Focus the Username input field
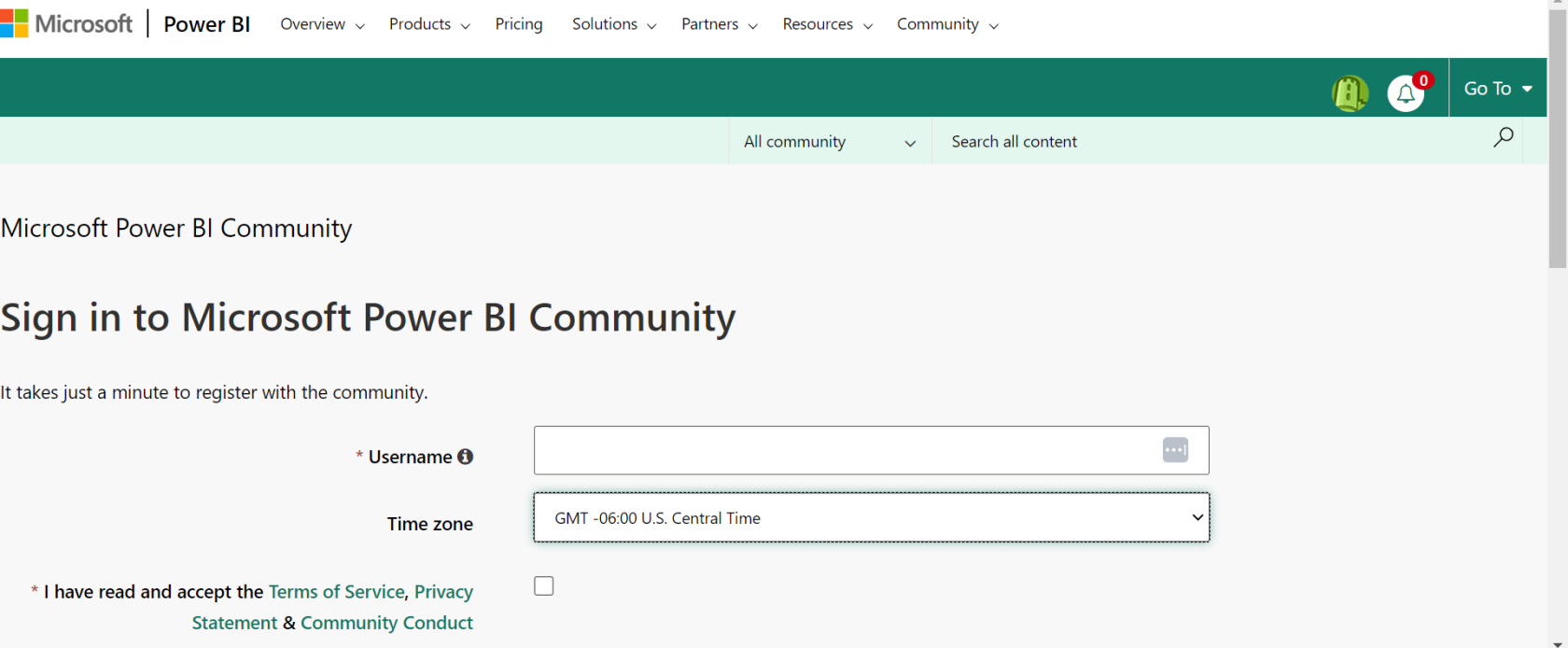 pos(872,450)
